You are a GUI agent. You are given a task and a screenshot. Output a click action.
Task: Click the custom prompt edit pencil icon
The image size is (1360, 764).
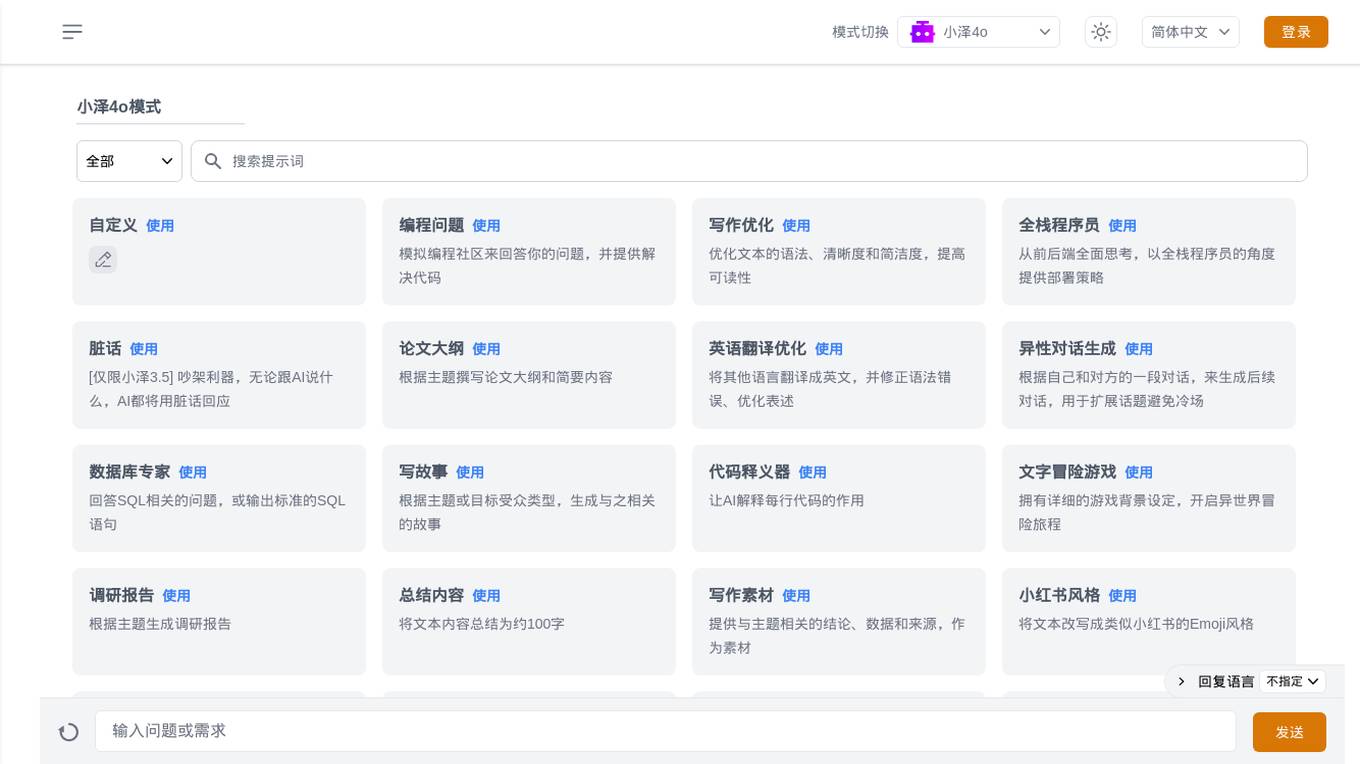pos(103,260)
